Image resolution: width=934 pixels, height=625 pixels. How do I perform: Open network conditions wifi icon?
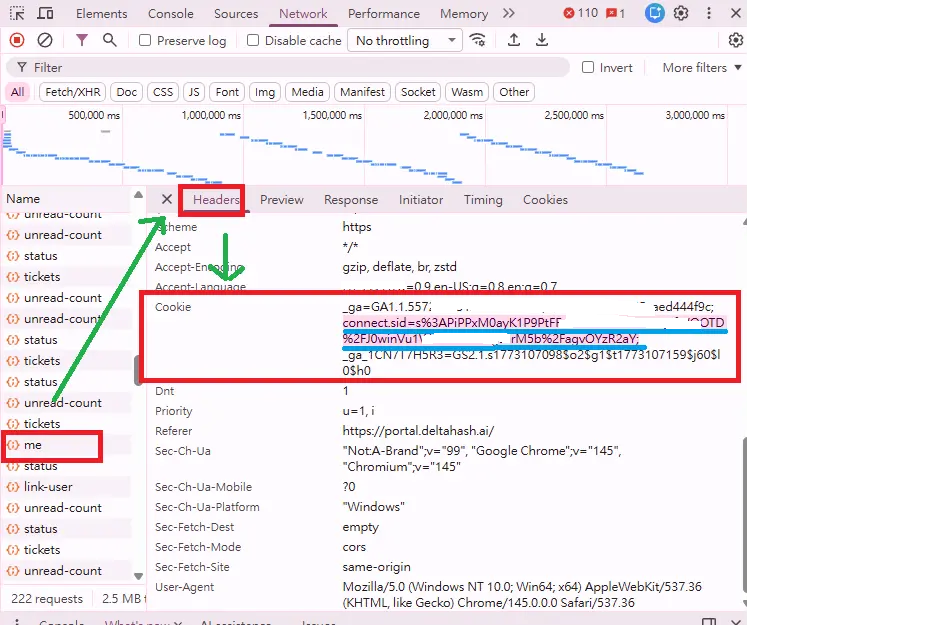tap(478, 40)
